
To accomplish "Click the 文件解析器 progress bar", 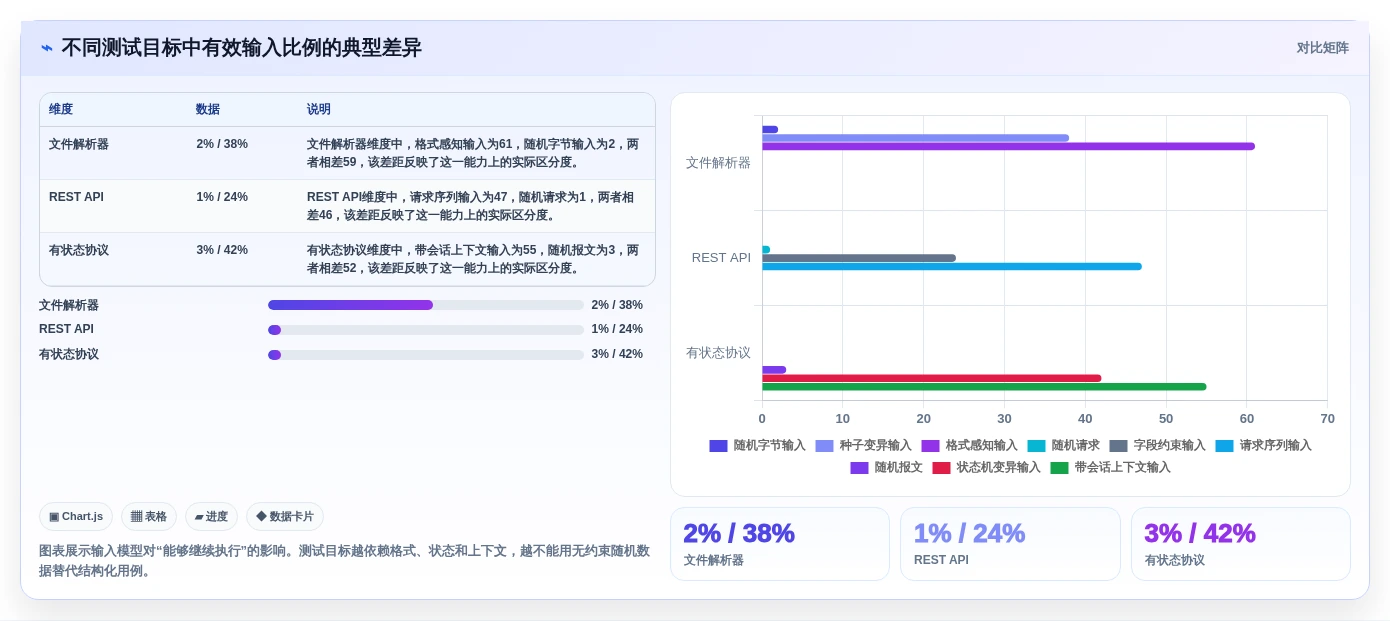I will [x=426, y=305].
